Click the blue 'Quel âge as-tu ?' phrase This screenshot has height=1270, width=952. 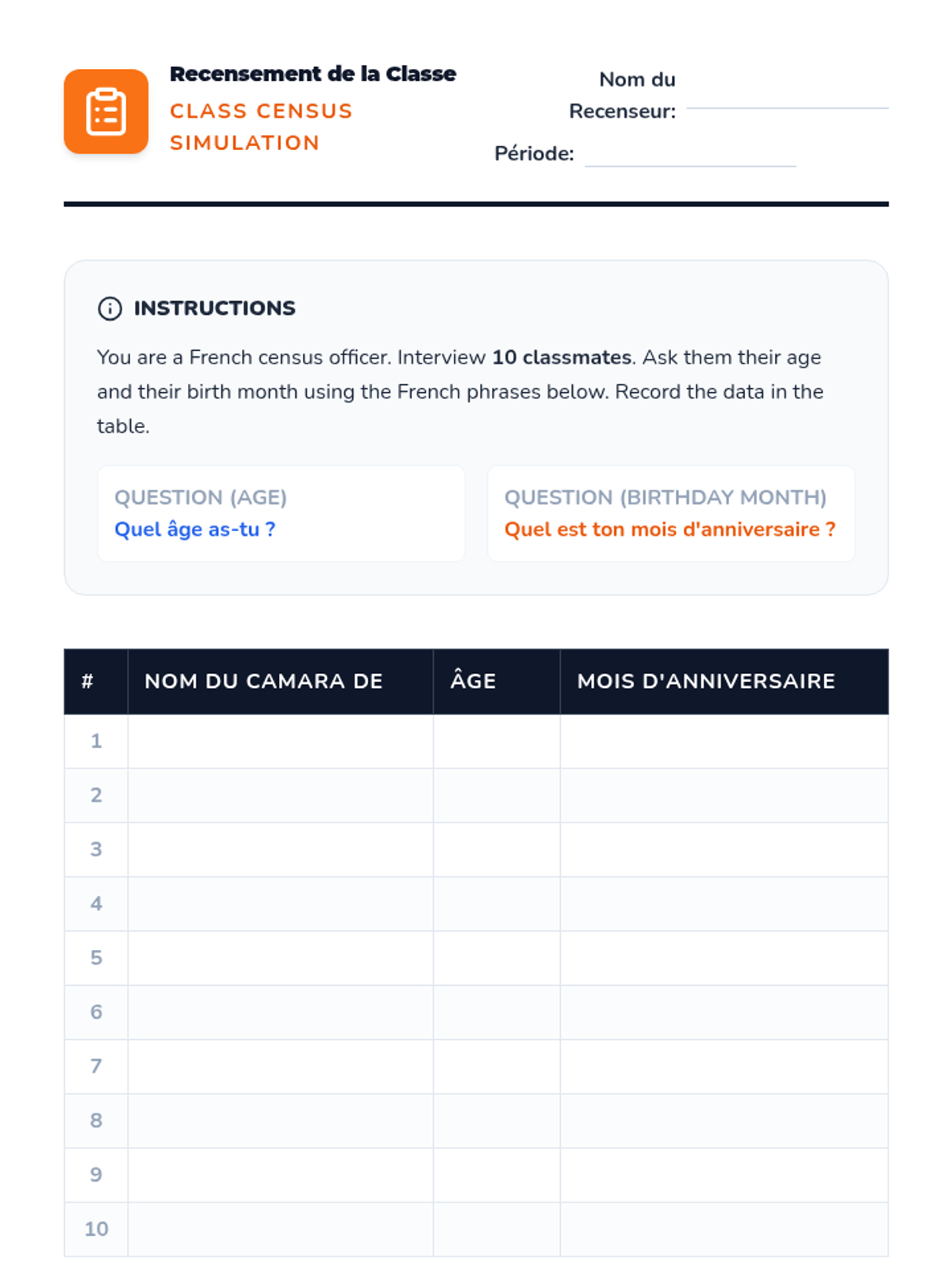[194, 529]
